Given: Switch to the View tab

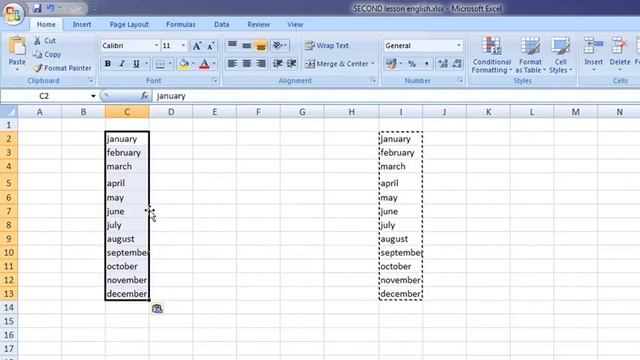Looking at the screenshot, I should click(295, 24).
